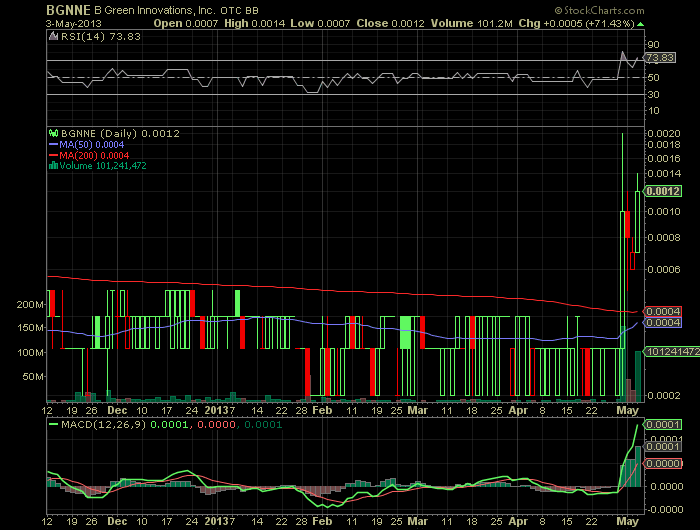Click the 73.83 RSI value tag

click(660, 57)
